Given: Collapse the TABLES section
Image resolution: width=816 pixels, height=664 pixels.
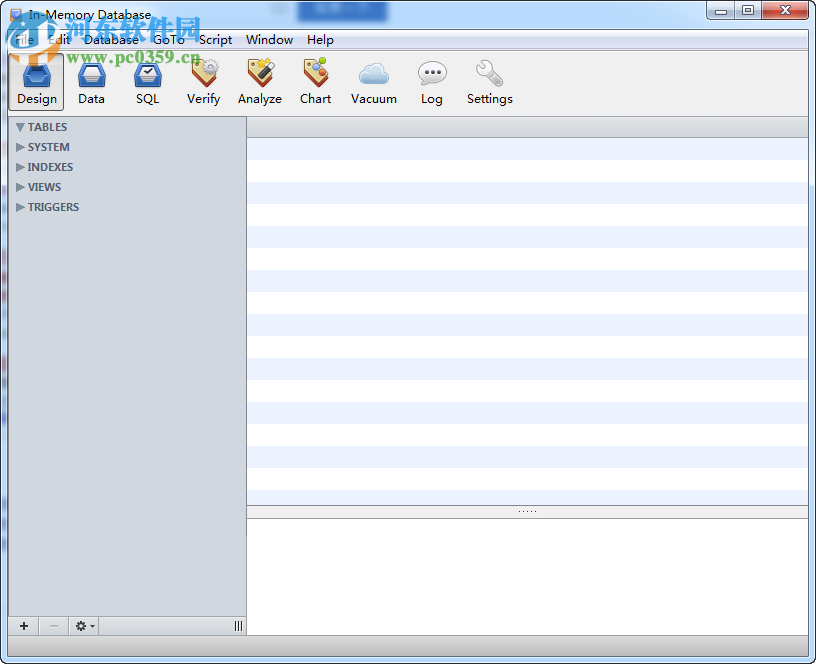Looking at the screenshot, I should 20,127.
